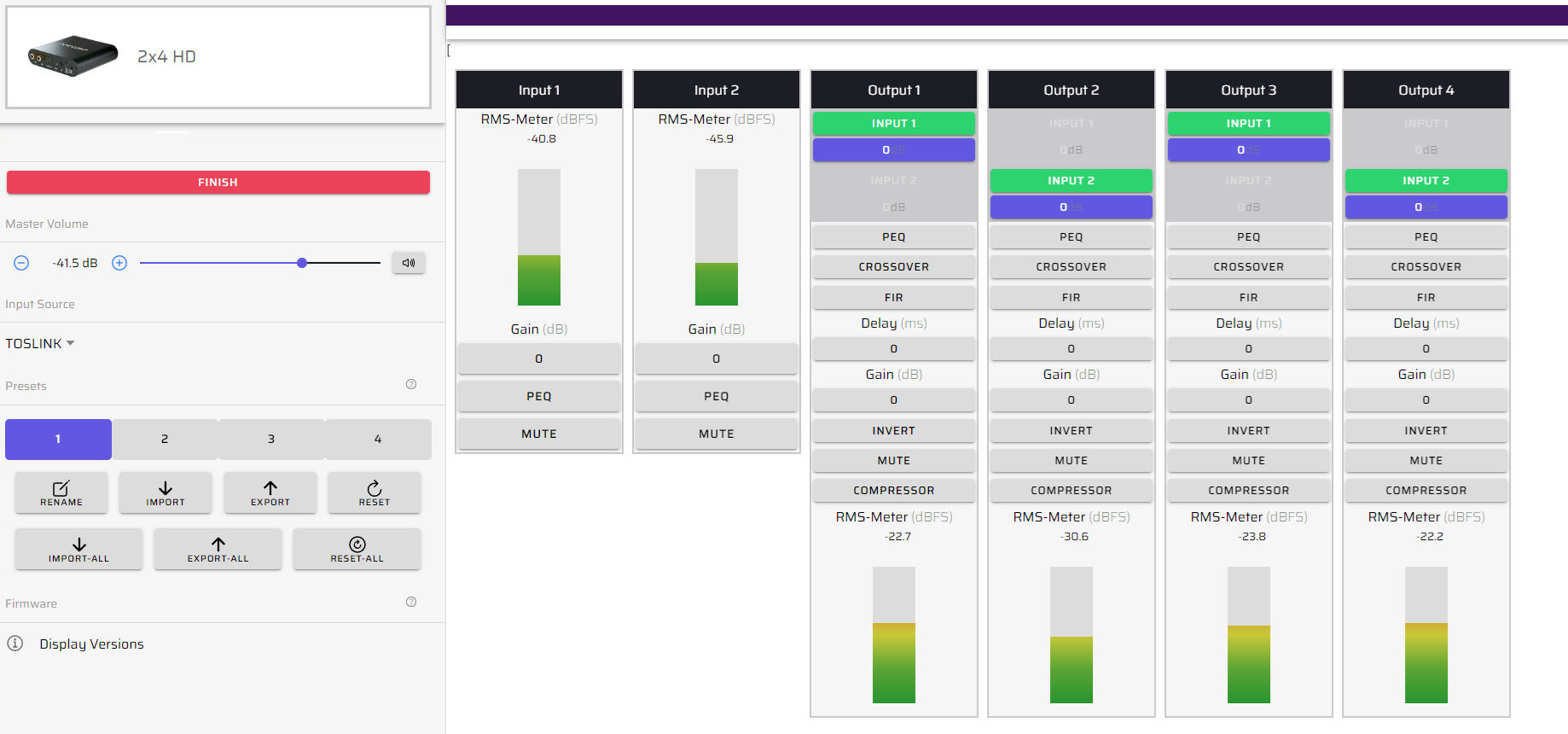Click the Reset preset icon button
This screenshot has width=1568, height=734.
click(375, 492)
